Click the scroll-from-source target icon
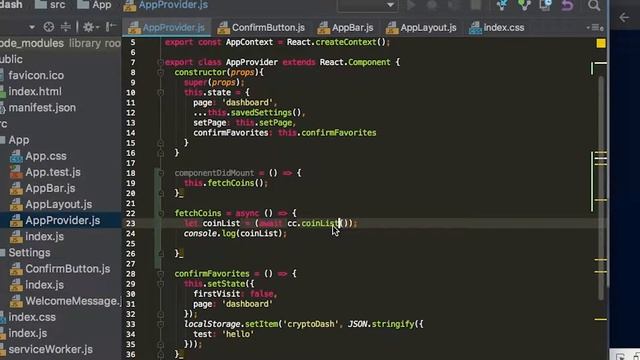This screenshot has width=640, height=360. click(49, 27)
